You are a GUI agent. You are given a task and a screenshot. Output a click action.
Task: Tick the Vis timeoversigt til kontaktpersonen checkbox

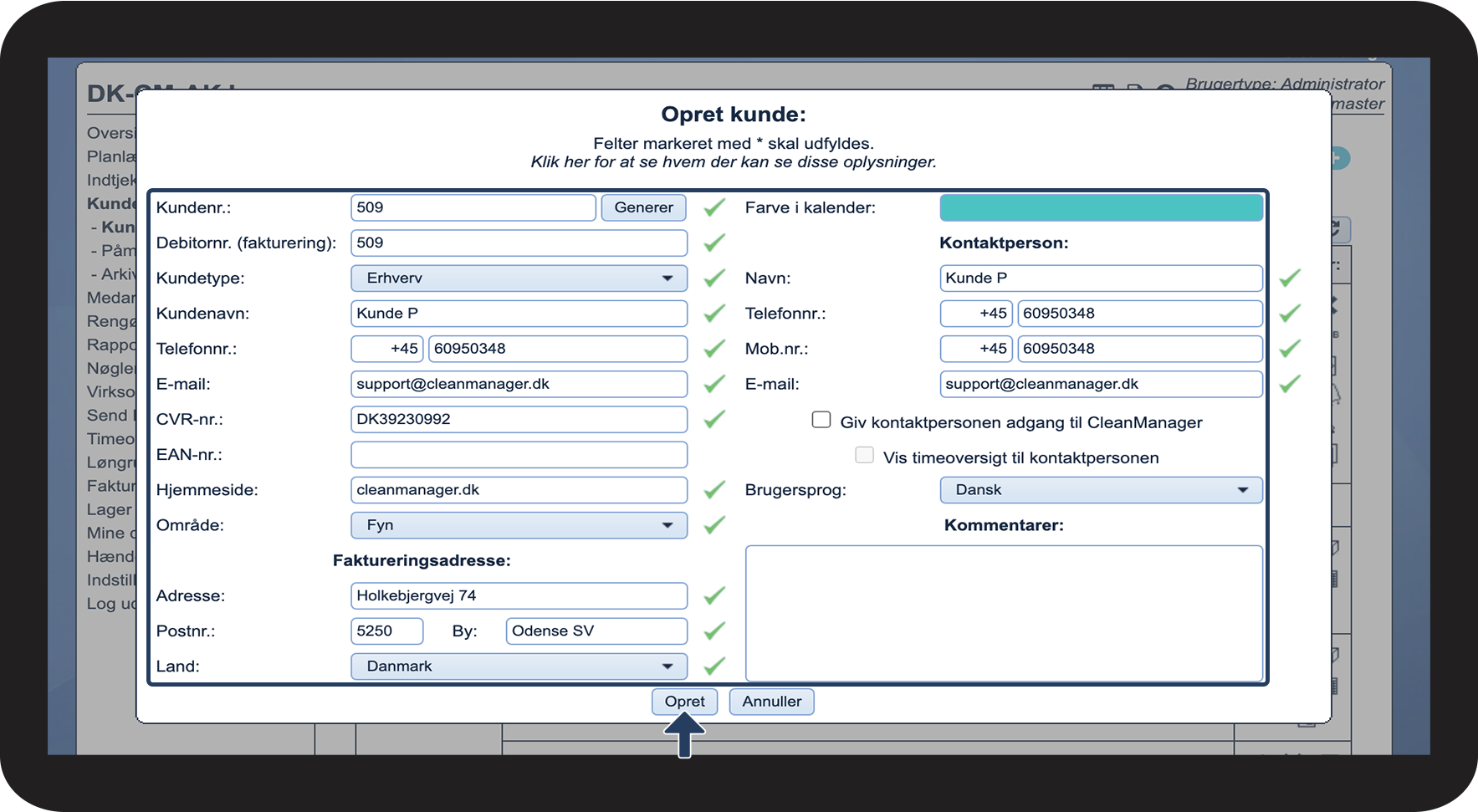click(x=864, y=455)
